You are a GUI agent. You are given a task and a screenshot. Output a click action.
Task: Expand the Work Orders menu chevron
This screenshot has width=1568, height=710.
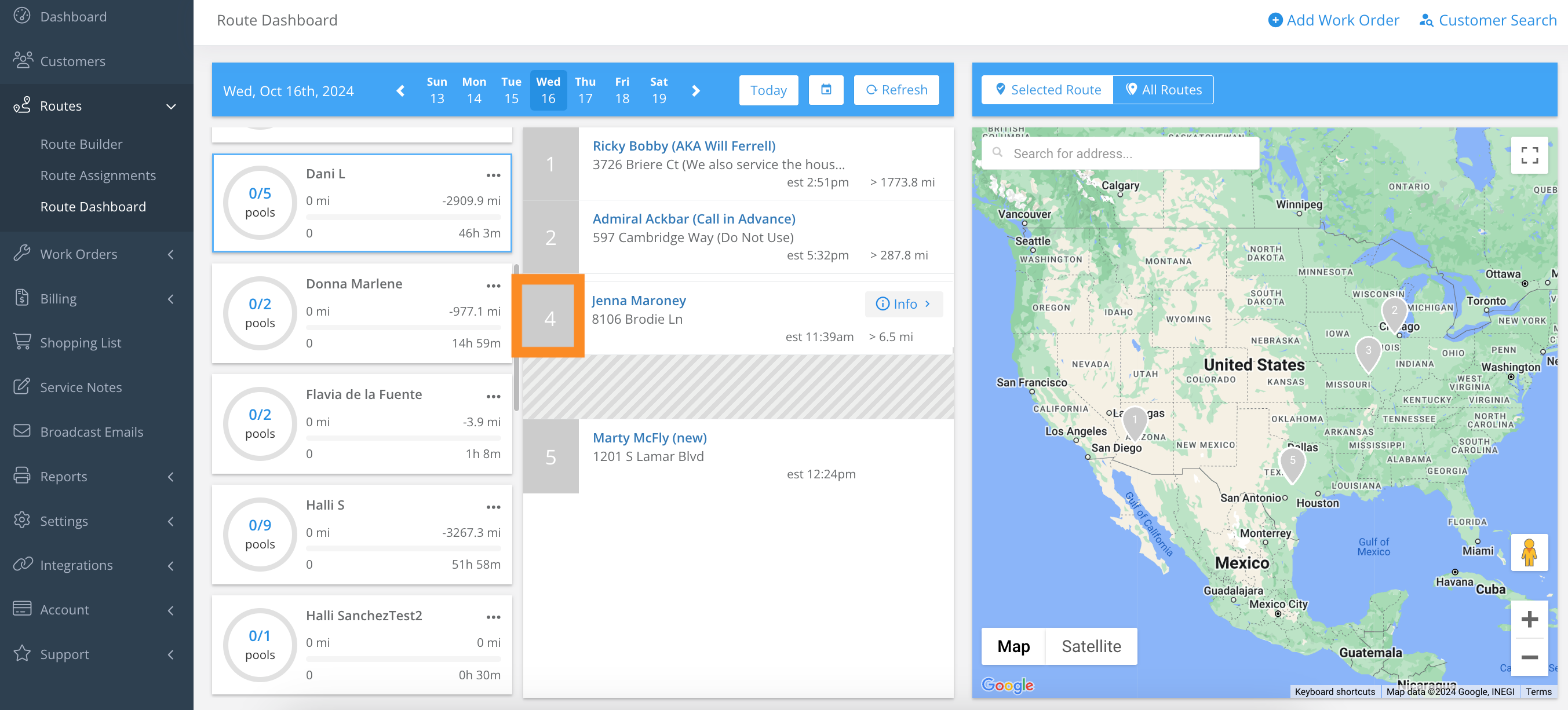tap(171, 254)
